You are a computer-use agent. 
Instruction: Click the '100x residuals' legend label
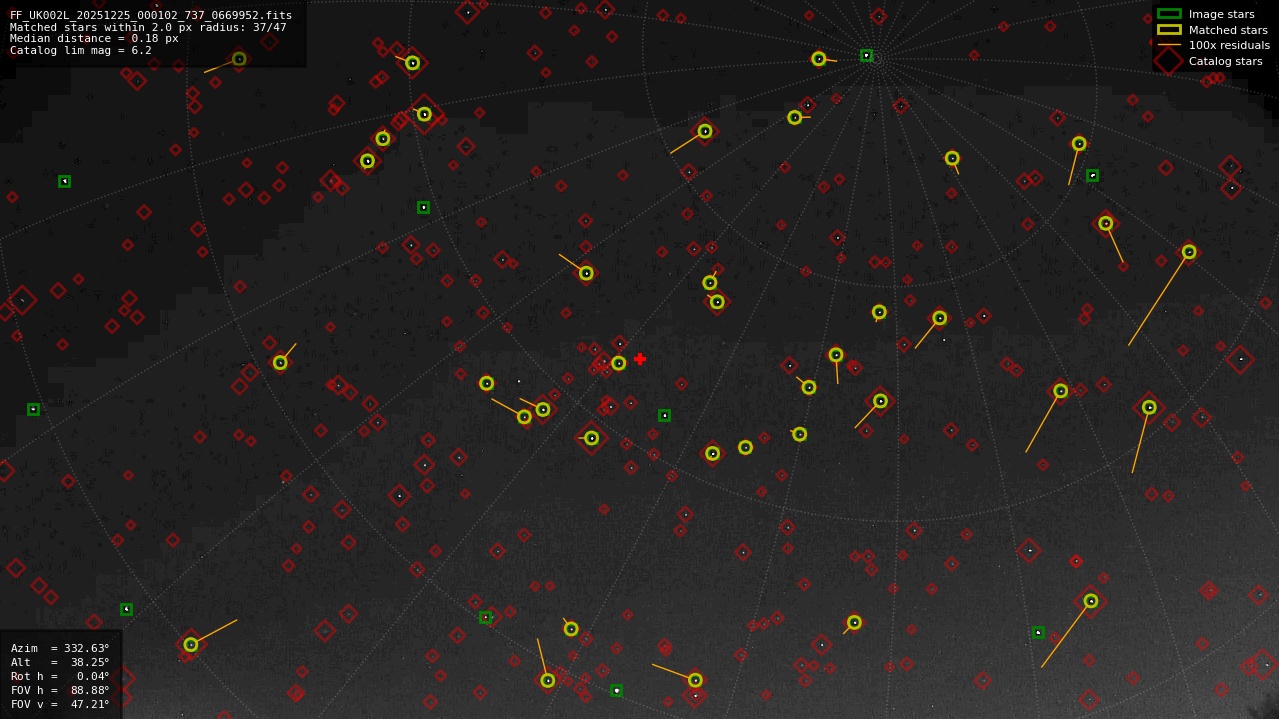(x=1229, y=45)
